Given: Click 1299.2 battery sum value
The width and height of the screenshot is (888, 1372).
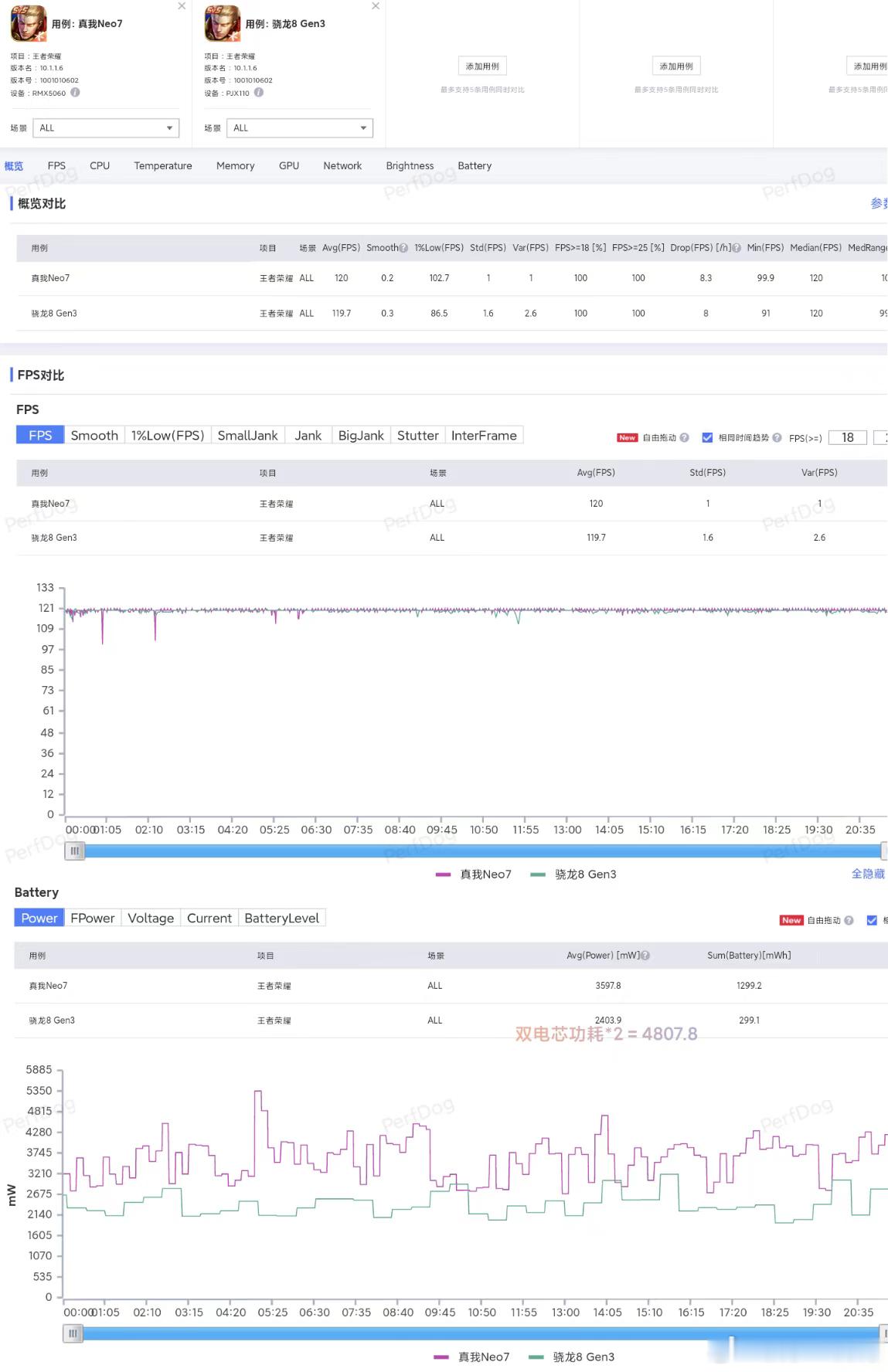Looking at the screenshot, I should (x=749, y=986).
